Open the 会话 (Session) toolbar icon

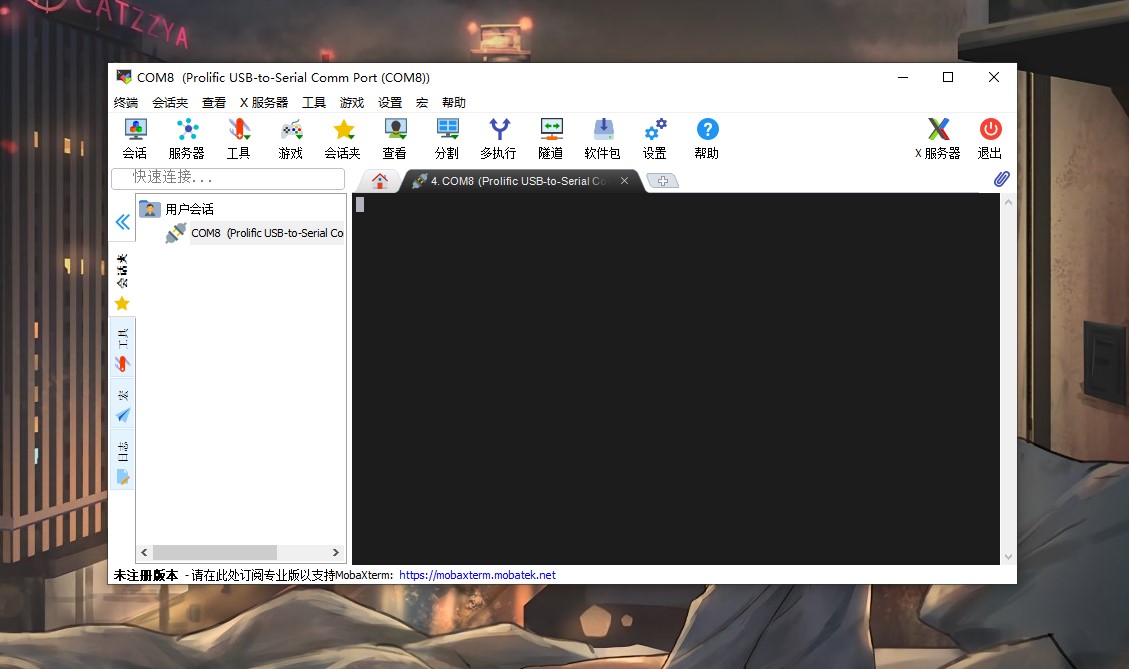tap(135, 139)
